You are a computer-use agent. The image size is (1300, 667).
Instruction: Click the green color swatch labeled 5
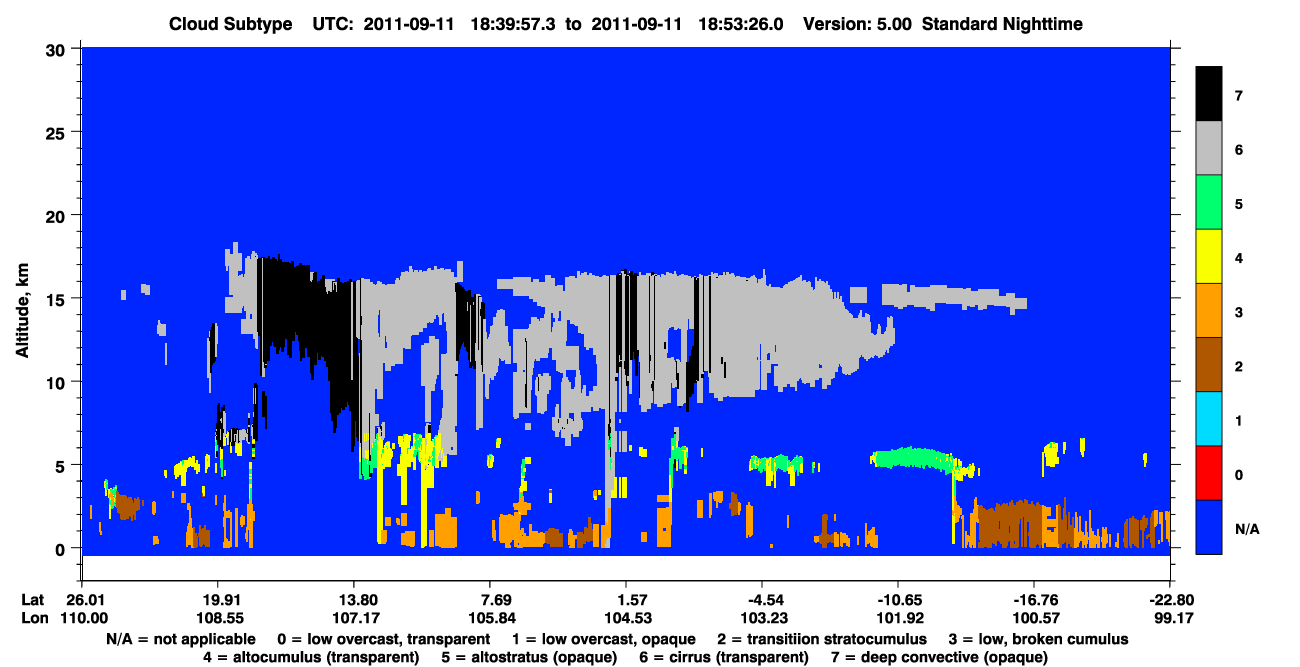click(1209, 202)
